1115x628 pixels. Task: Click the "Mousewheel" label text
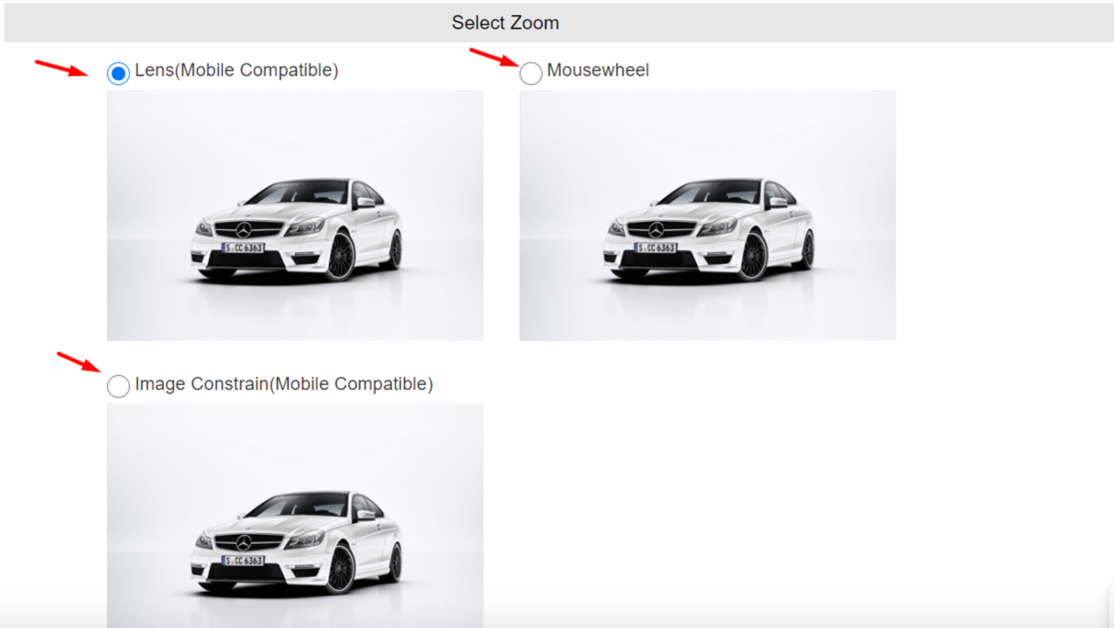point(598,70)
